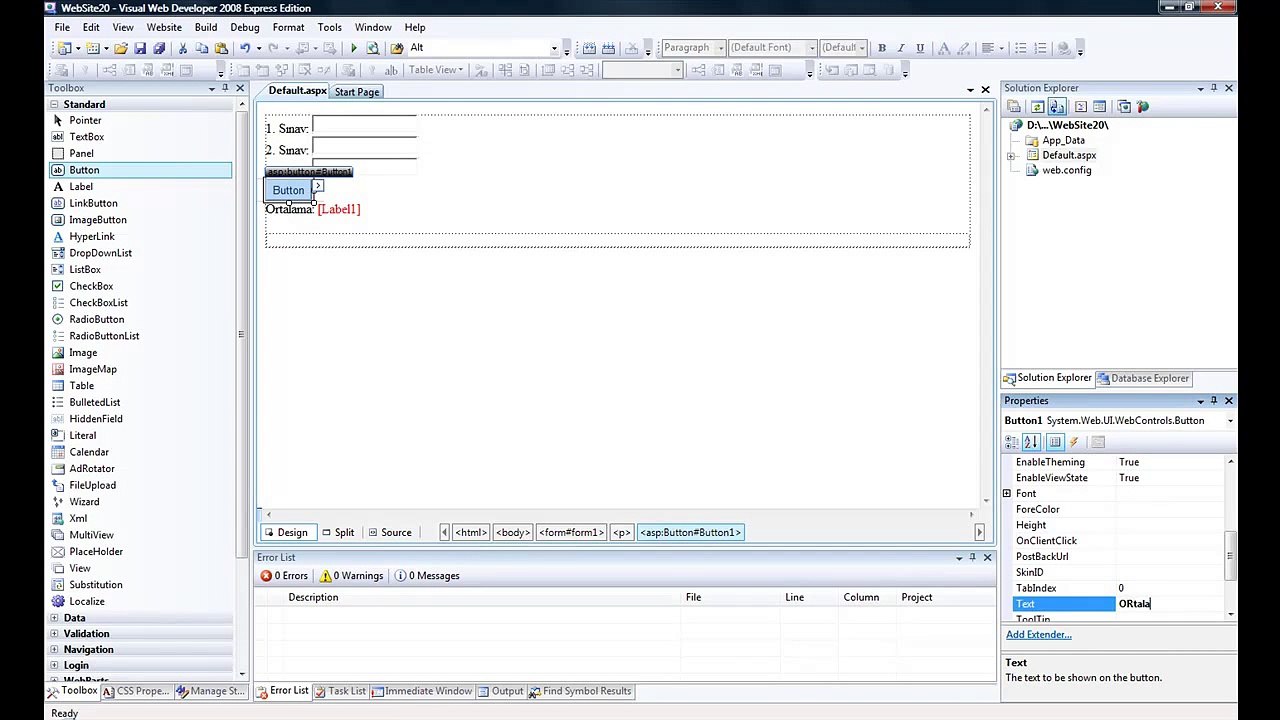Click the Open File folder icon
Viewport: 1280px width, 720px height.
121,48
